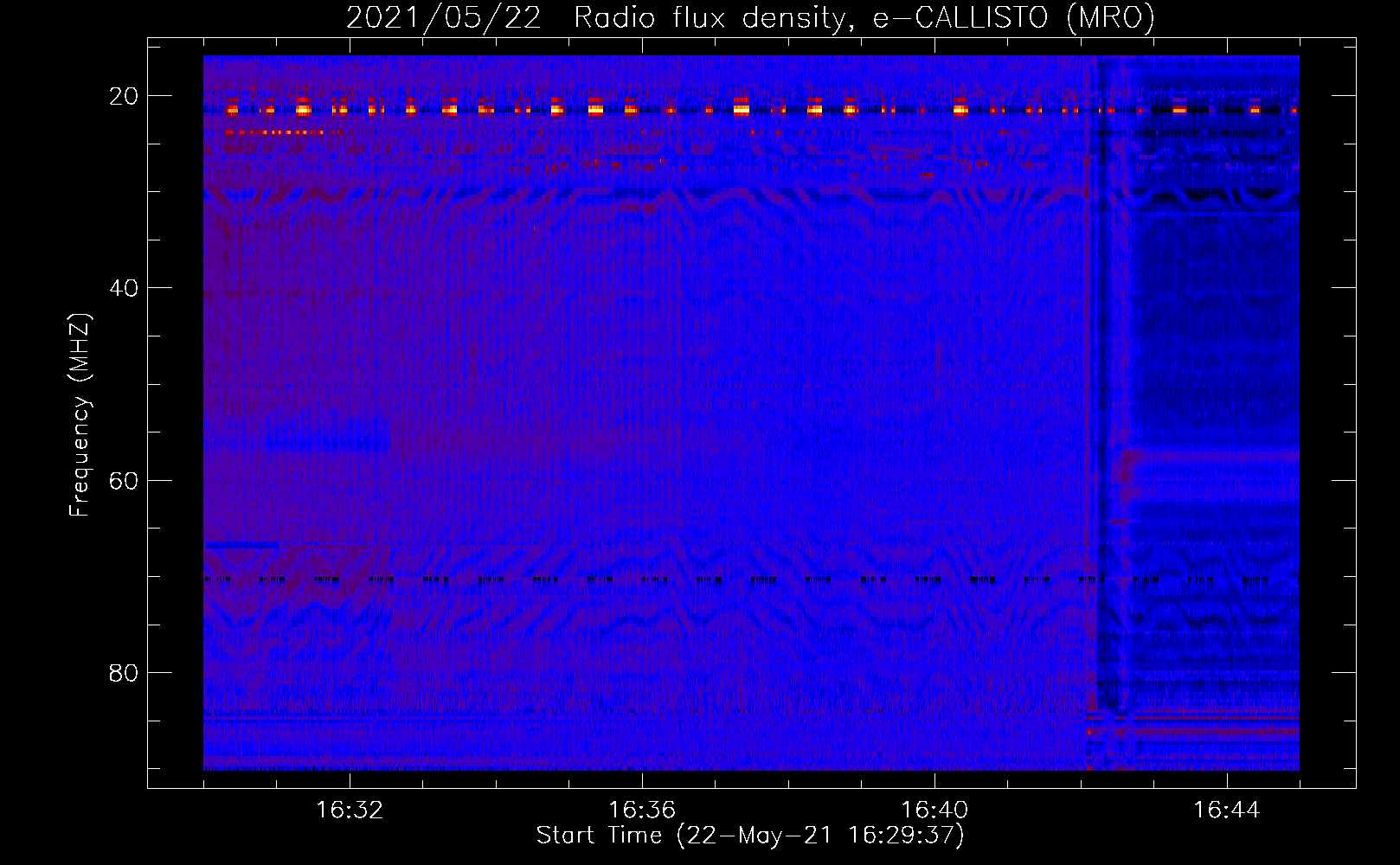Click the 16:32 time tick label
This screenshot has width=1400, height=865.
click(350, 811)
